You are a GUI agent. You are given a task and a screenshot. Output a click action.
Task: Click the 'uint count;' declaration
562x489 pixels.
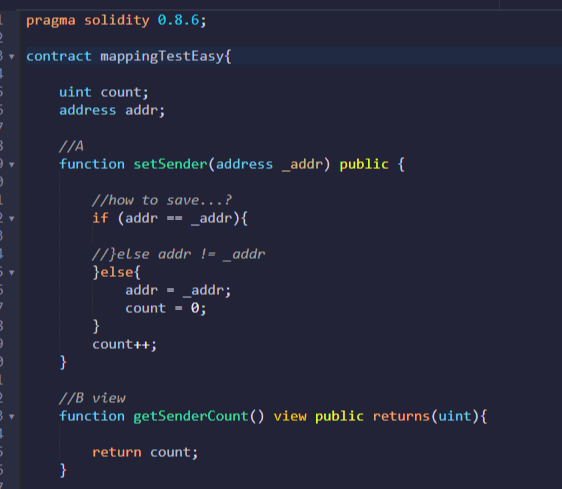coord(104,92)
